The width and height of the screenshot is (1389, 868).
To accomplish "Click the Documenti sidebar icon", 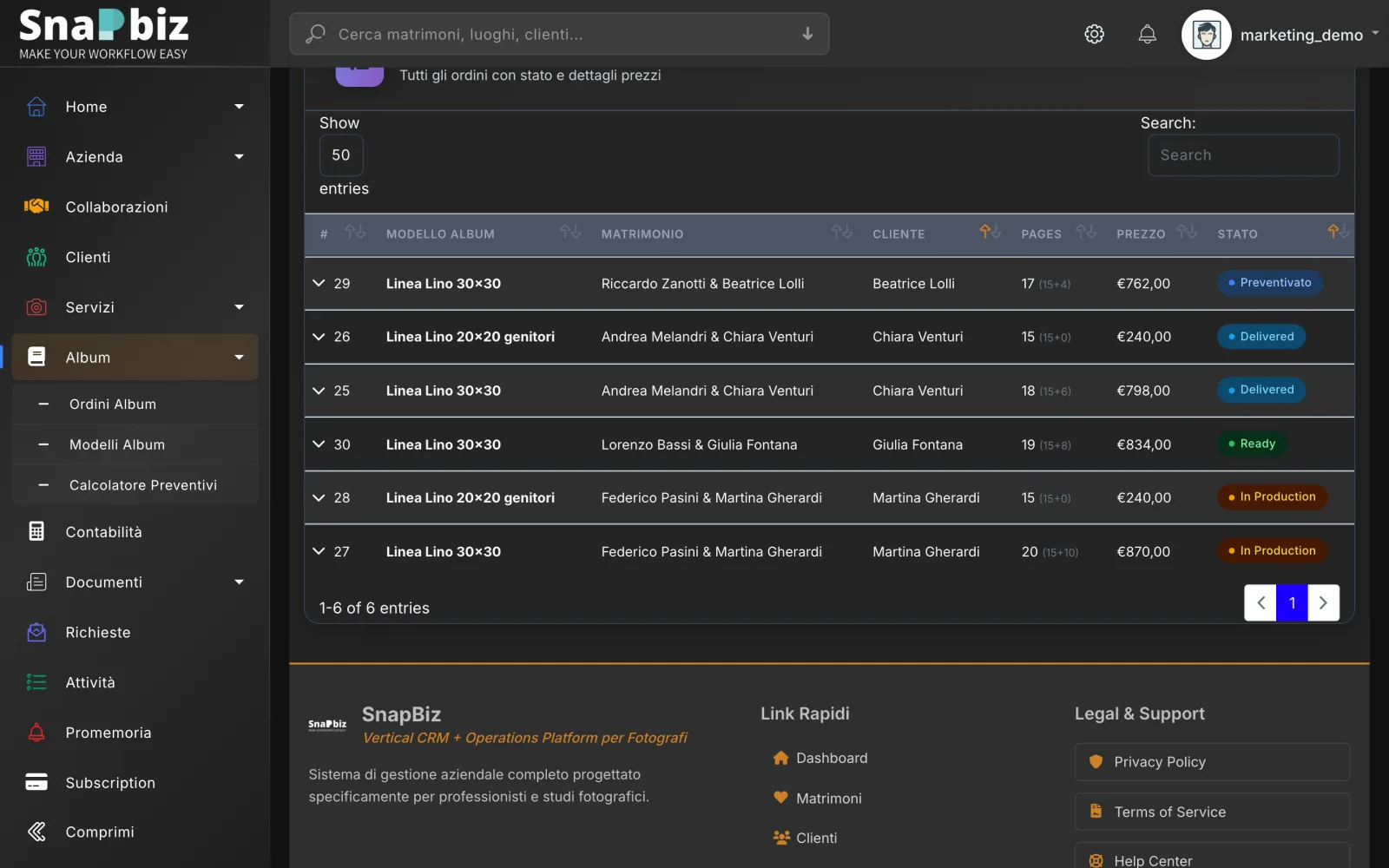I will (36, 582).
